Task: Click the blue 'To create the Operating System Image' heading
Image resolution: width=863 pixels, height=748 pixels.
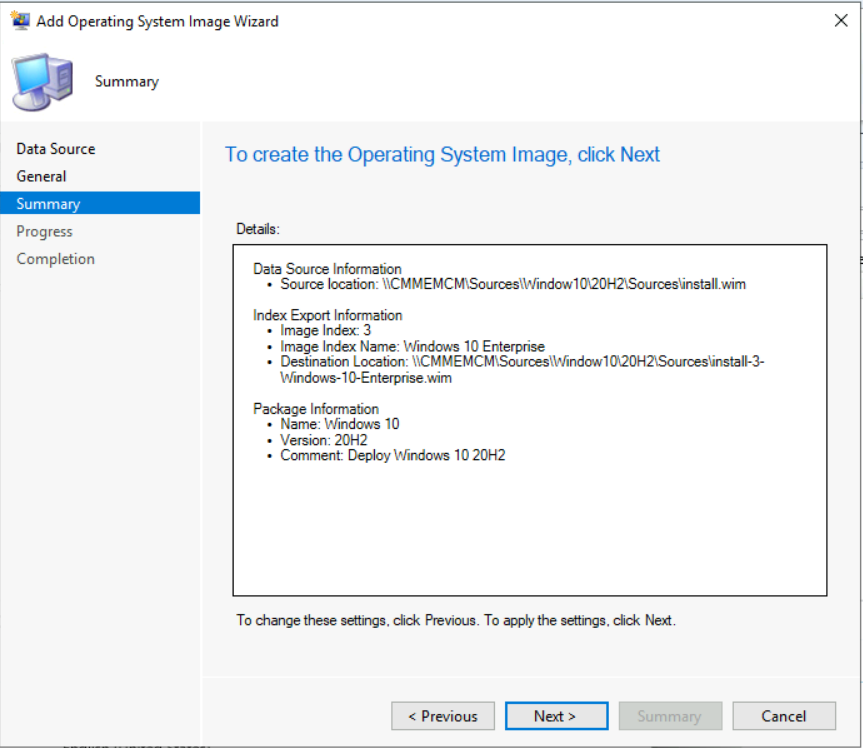Action: coord(442,155)
